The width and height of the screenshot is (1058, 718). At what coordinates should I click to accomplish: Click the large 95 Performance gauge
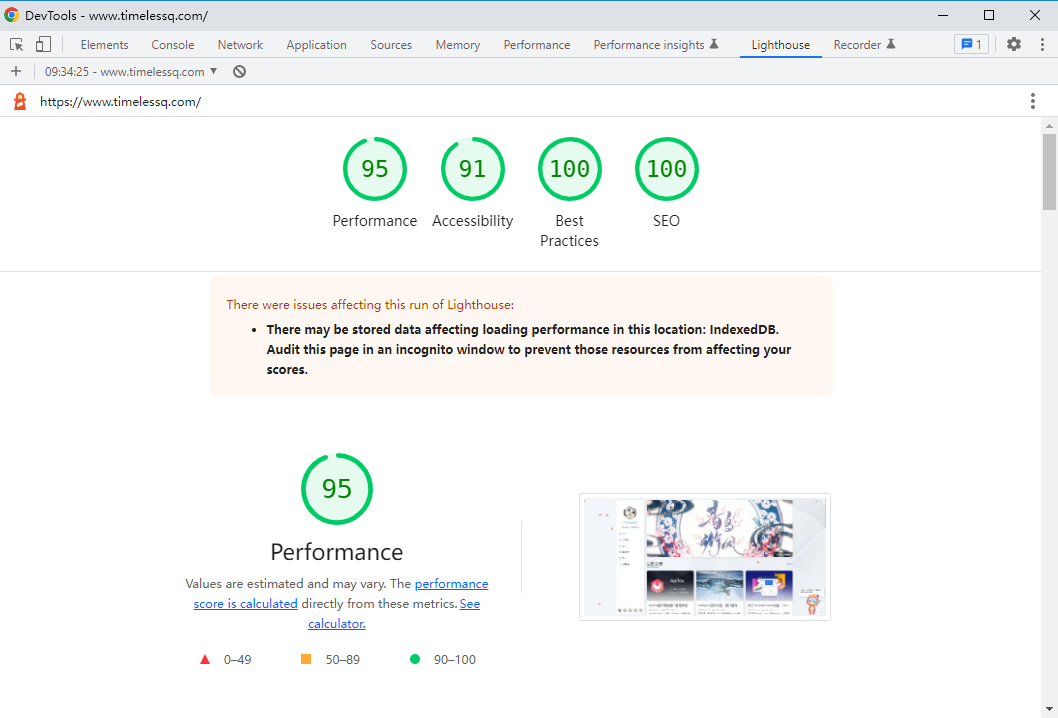337,489
